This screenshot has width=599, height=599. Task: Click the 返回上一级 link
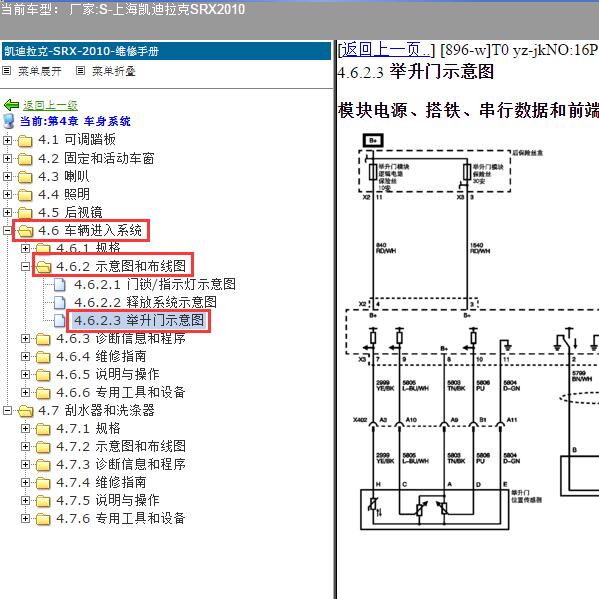(x=50, y=105)
